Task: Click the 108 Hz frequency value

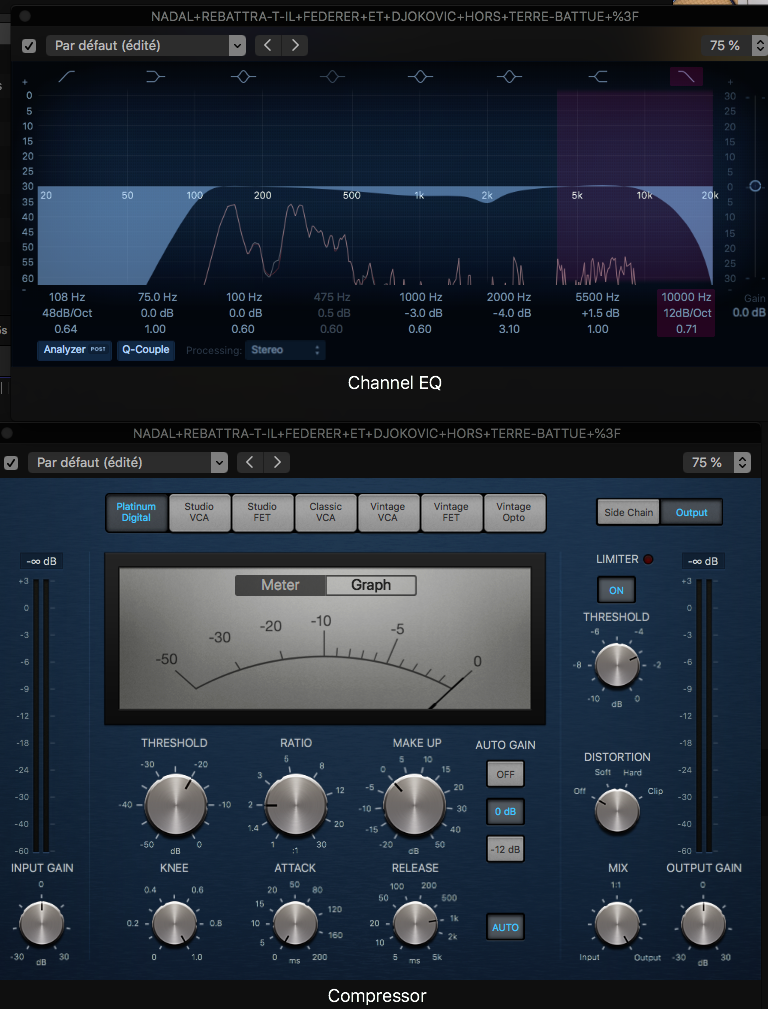Action: coord(67,297)
